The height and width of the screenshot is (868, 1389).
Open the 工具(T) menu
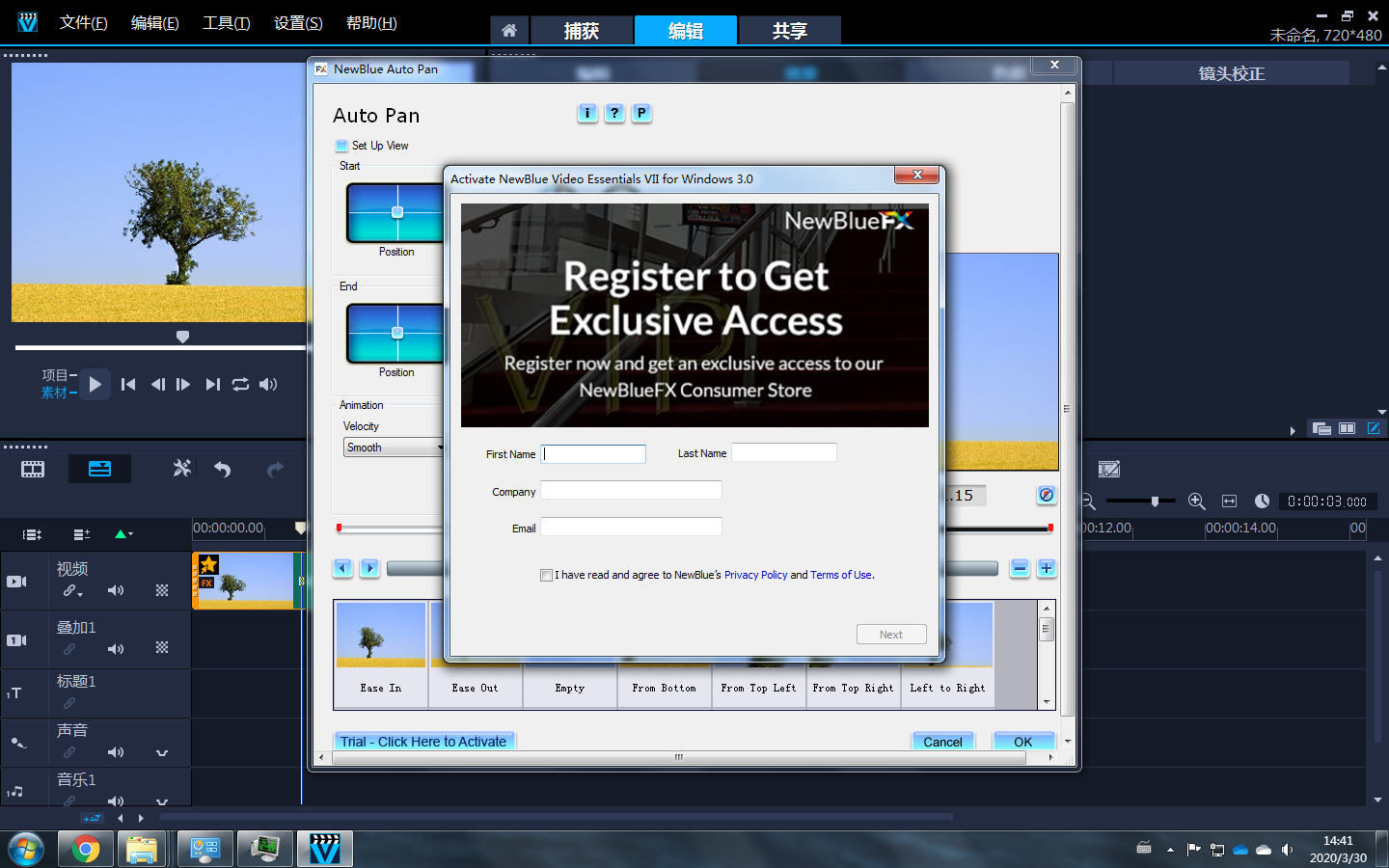coord(226,22)
